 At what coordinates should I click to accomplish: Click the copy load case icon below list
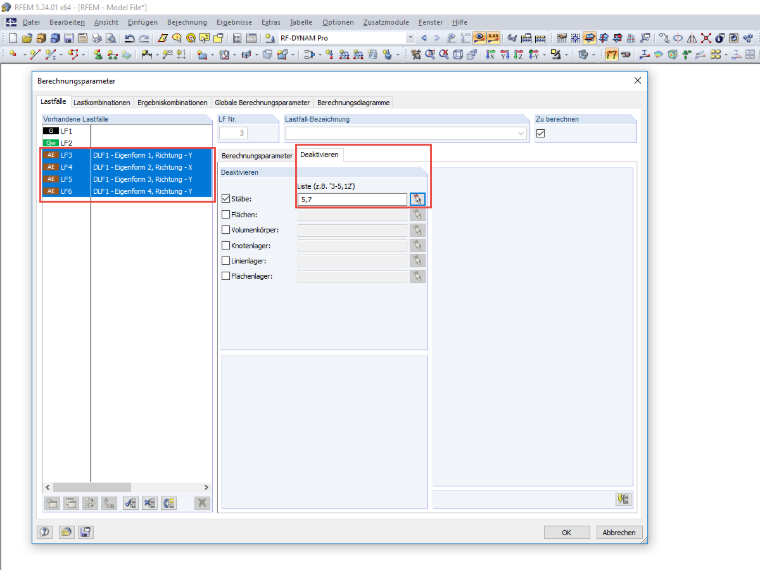click(x=71, y=503)
